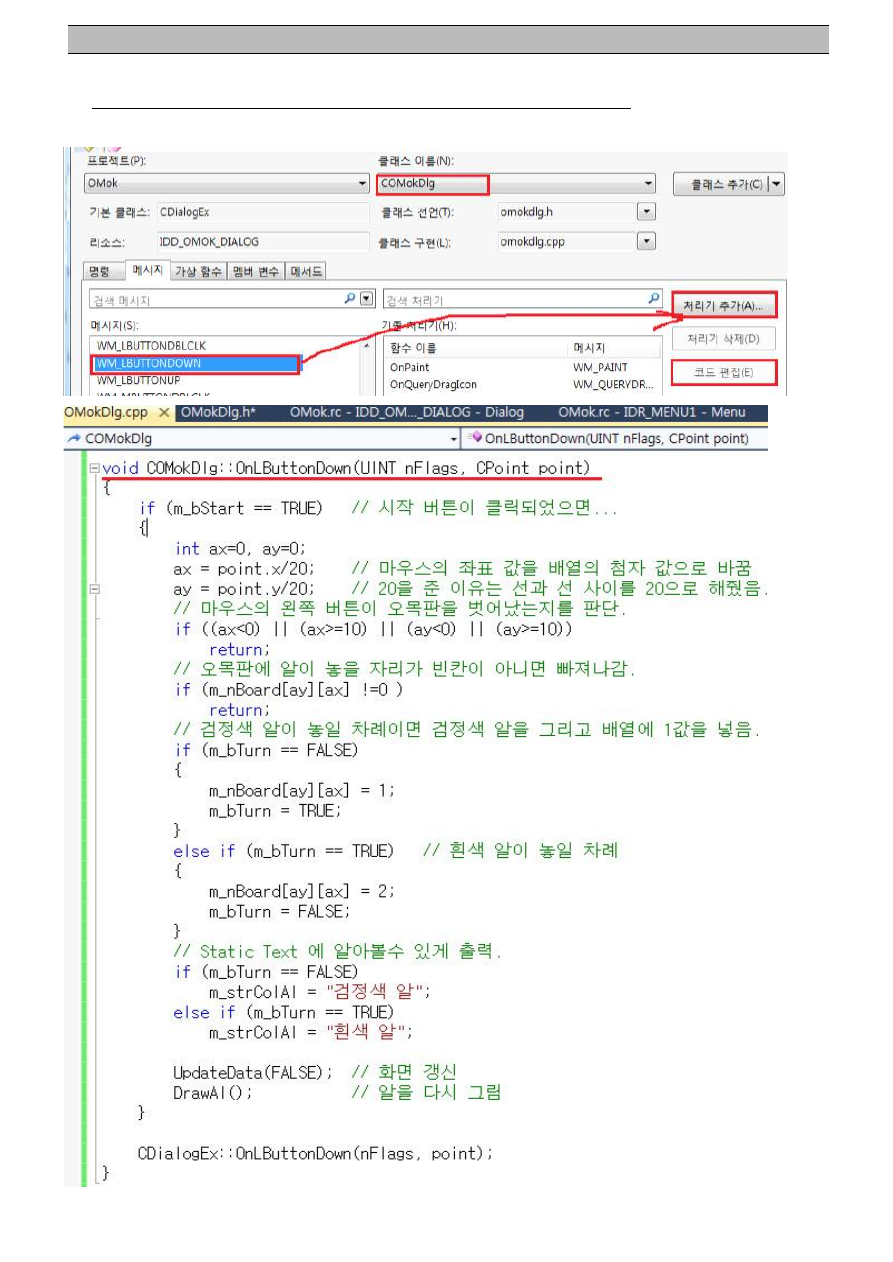
Task: Collapse the OnLButtonDown function outline box
Action: (94, 468)
